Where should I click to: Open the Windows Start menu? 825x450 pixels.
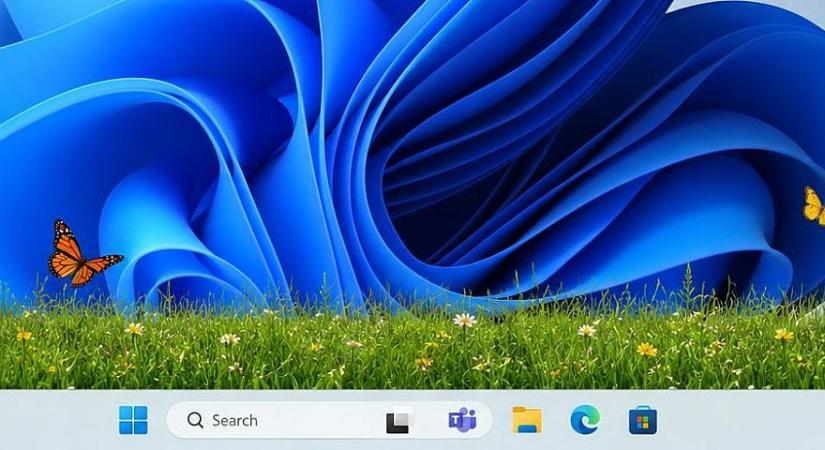tap(133, 420)
